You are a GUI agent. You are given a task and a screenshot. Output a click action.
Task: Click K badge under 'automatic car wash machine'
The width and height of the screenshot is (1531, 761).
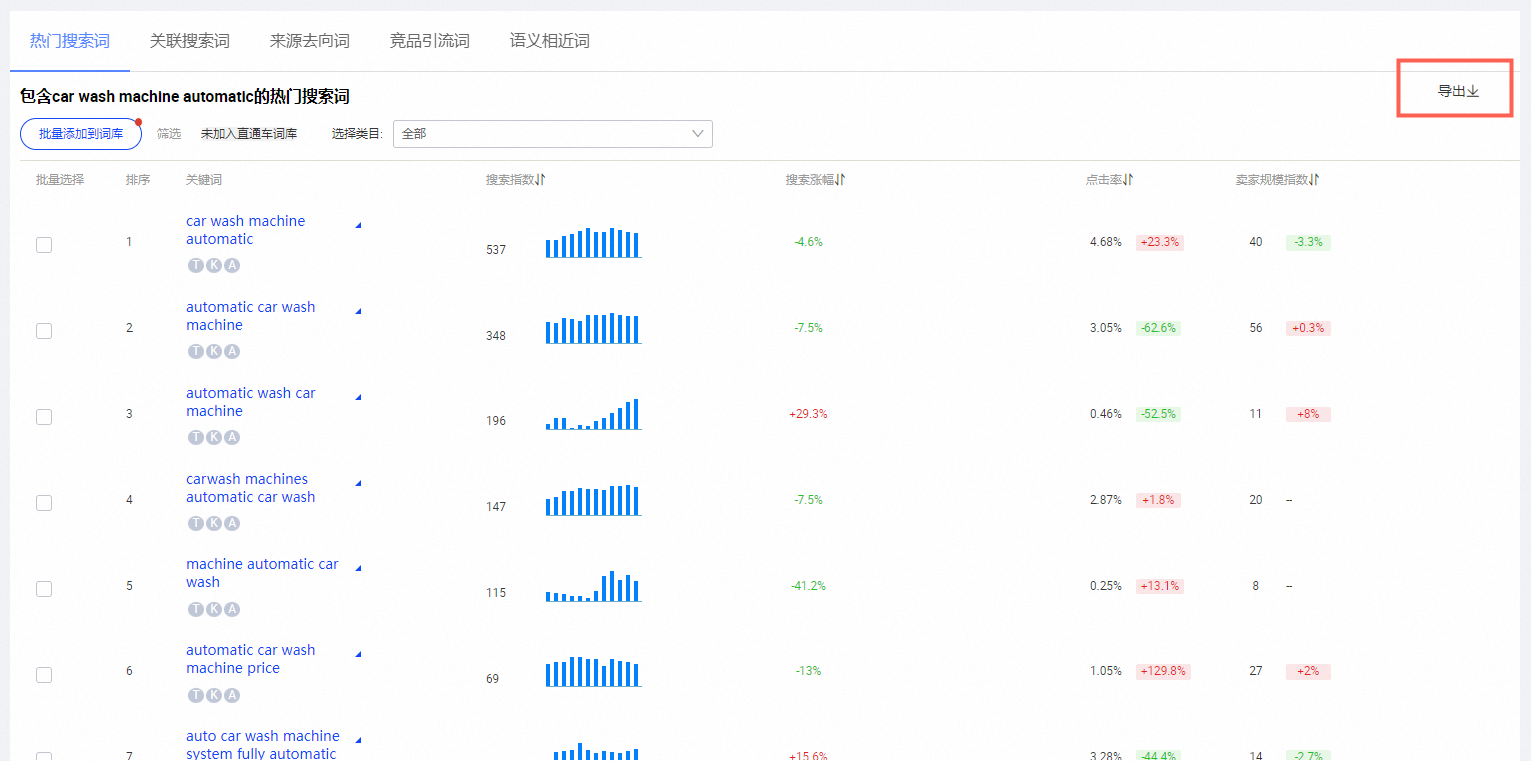point(214,352)
